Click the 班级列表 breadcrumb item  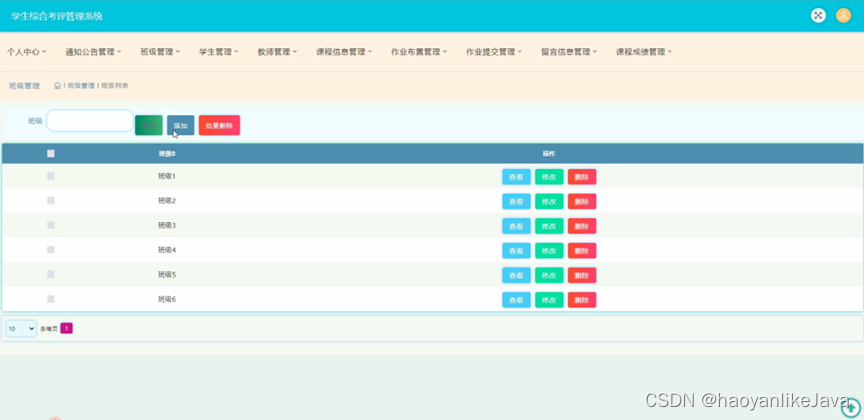pyautogui.click(x=115, y=86)
